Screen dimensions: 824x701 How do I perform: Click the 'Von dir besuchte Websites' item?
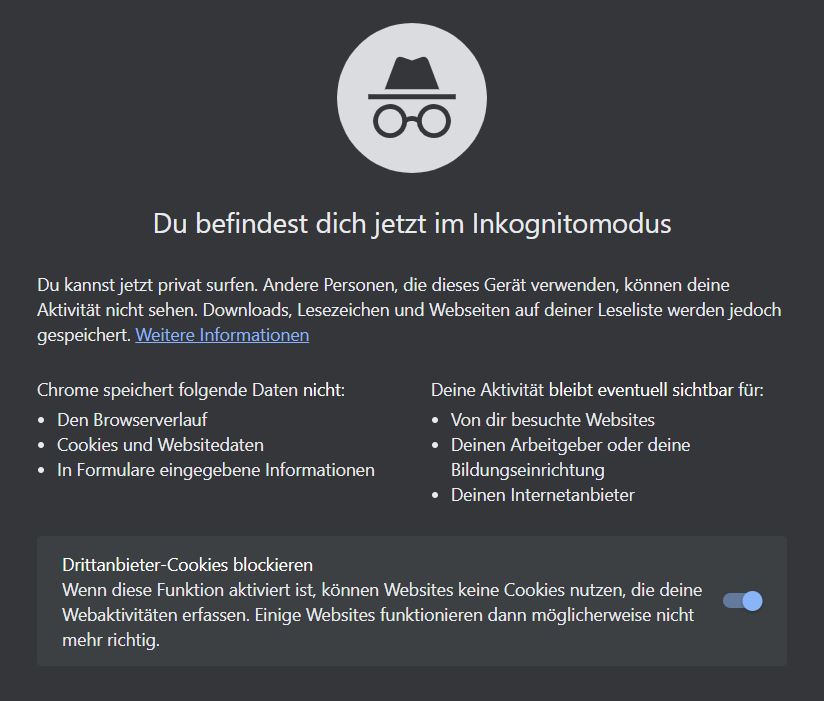pyautogui.click(x=553, y=419)
